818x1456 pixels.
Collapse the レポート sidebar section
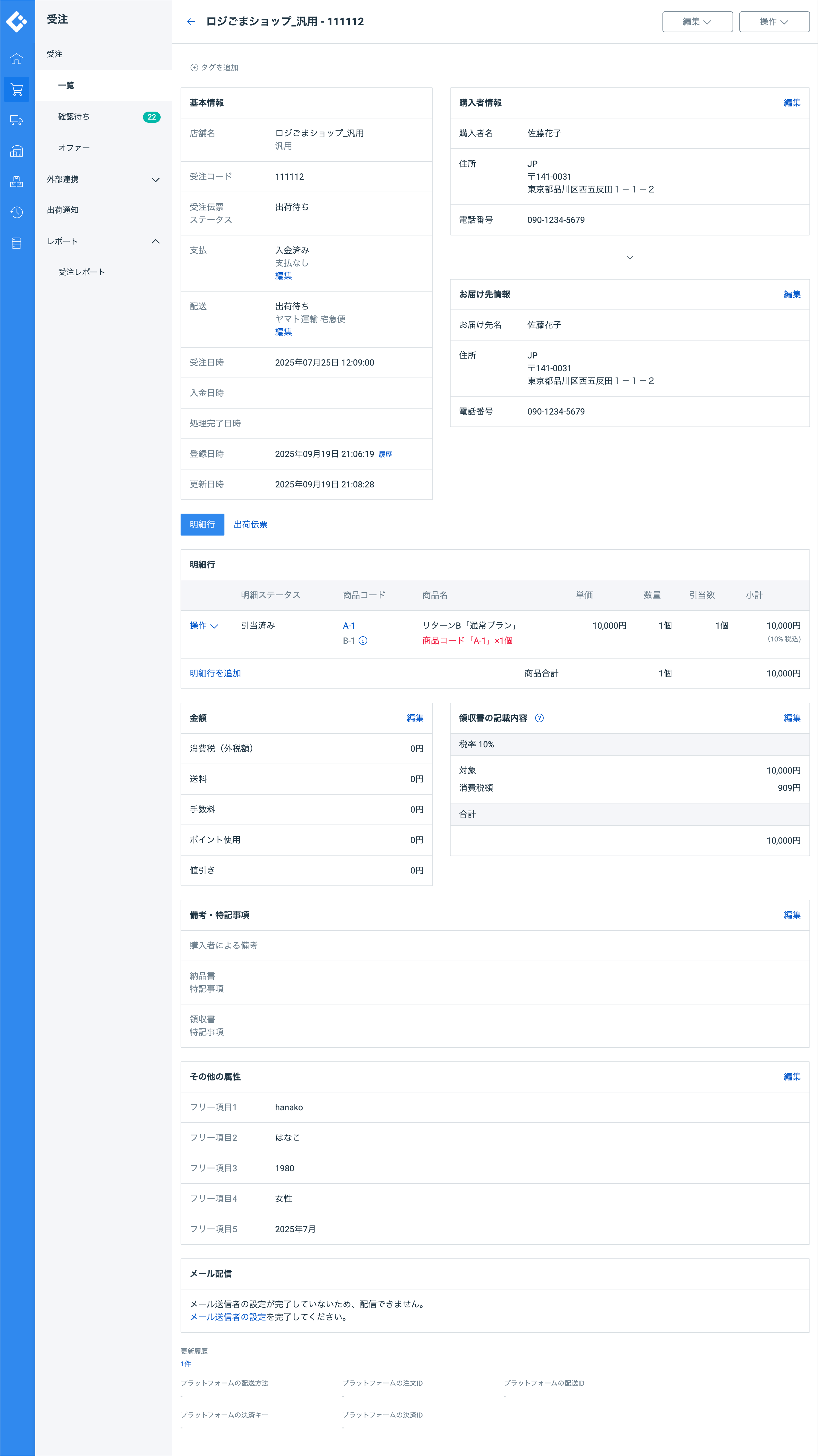click(x=156, y=241)
